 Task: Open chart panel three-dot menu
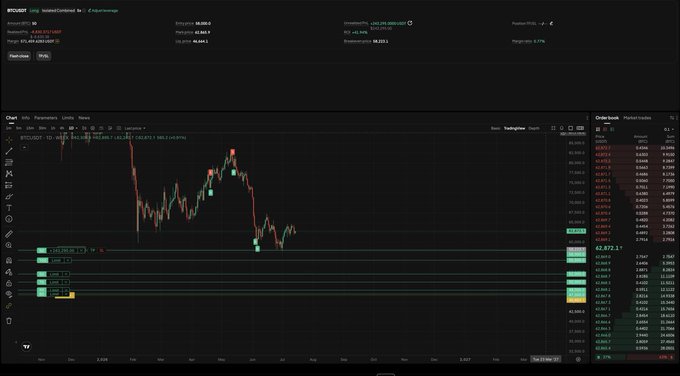pyautogui.click(x=587, y=118)
